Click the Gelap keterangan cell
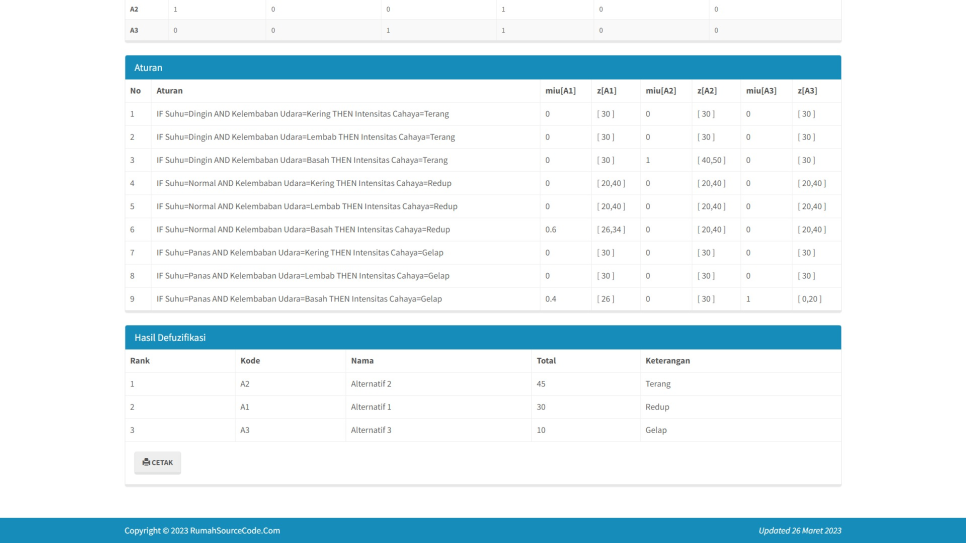Viewport: 966px width, 543px height. [656, 430]
